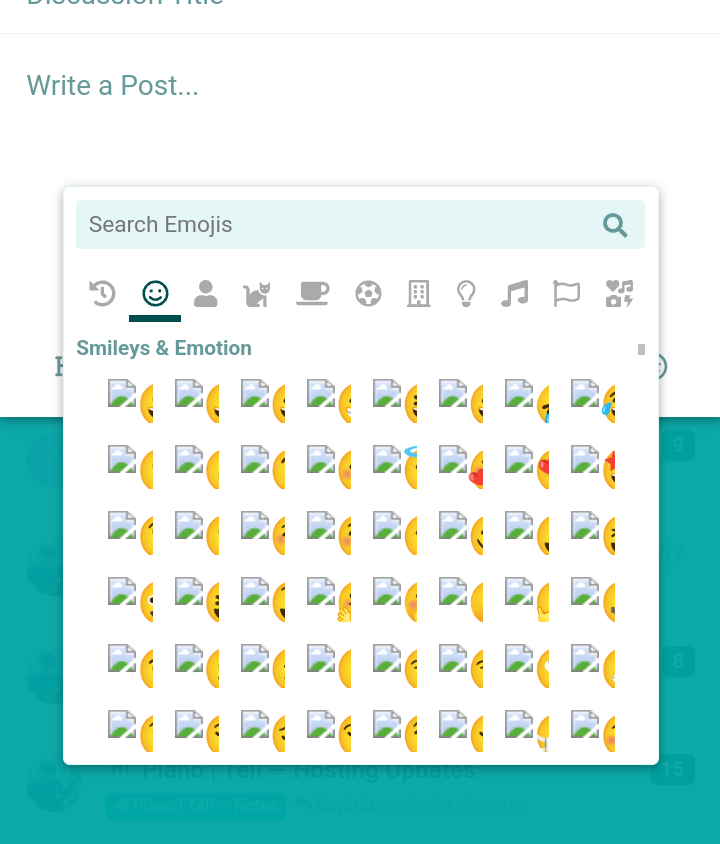The height and width of the screenshot is (844, 720).
Task: Click the Search Emojis input field
Action: (361, 224)
